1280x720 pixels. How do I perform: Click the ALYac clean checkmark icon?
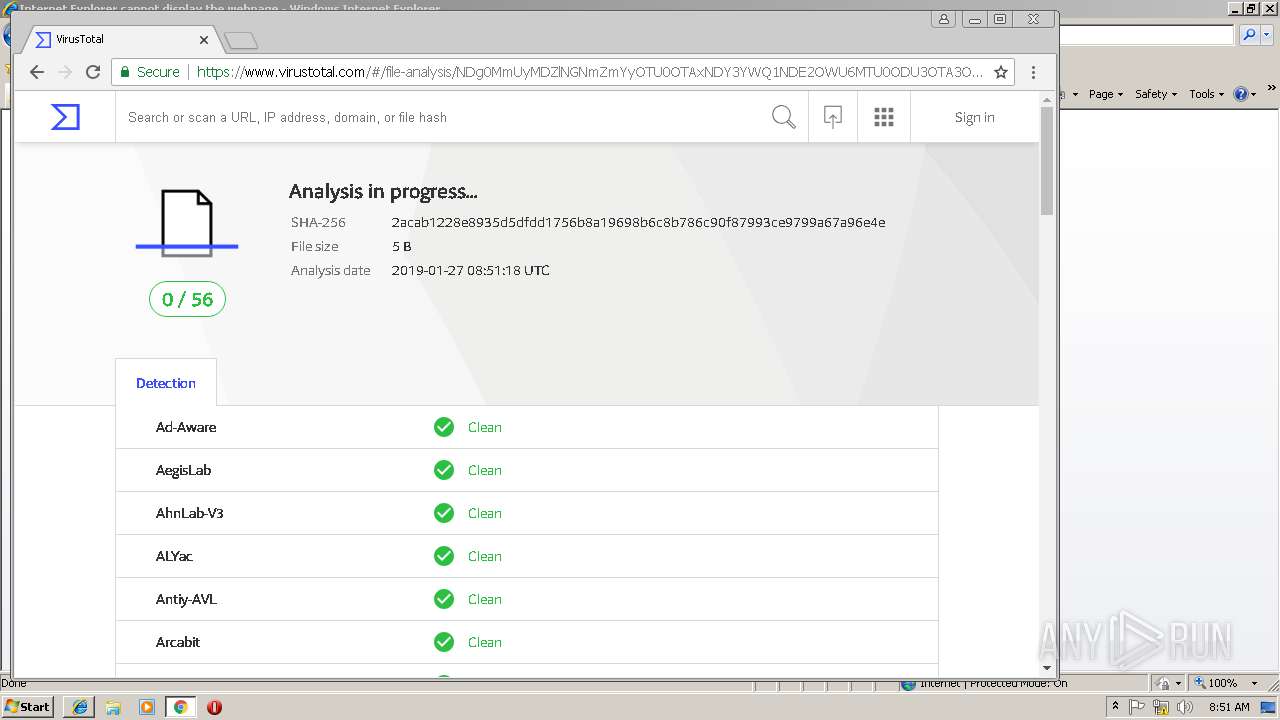point(444,556)
